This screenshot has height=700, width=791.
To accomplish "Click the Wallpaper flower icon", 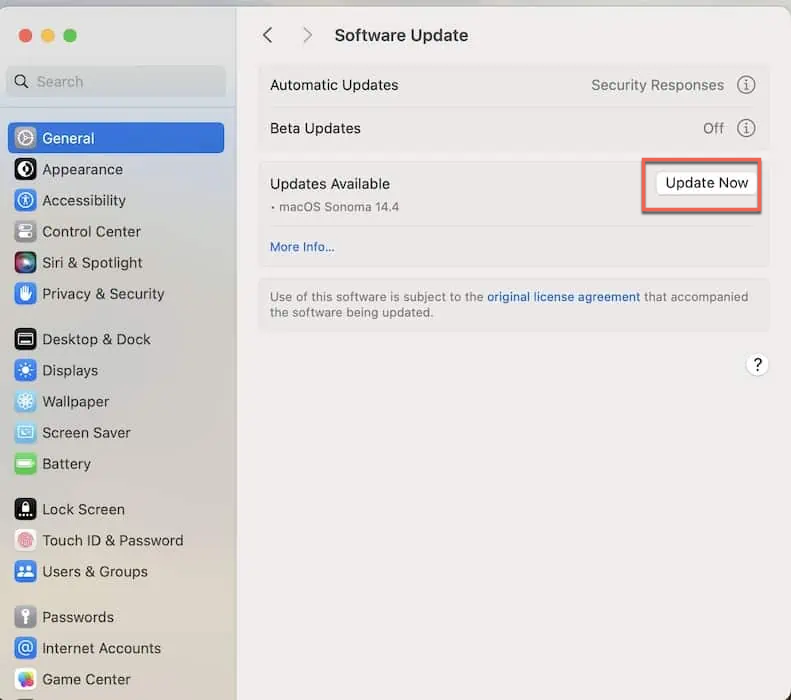I will coord(25,401).
